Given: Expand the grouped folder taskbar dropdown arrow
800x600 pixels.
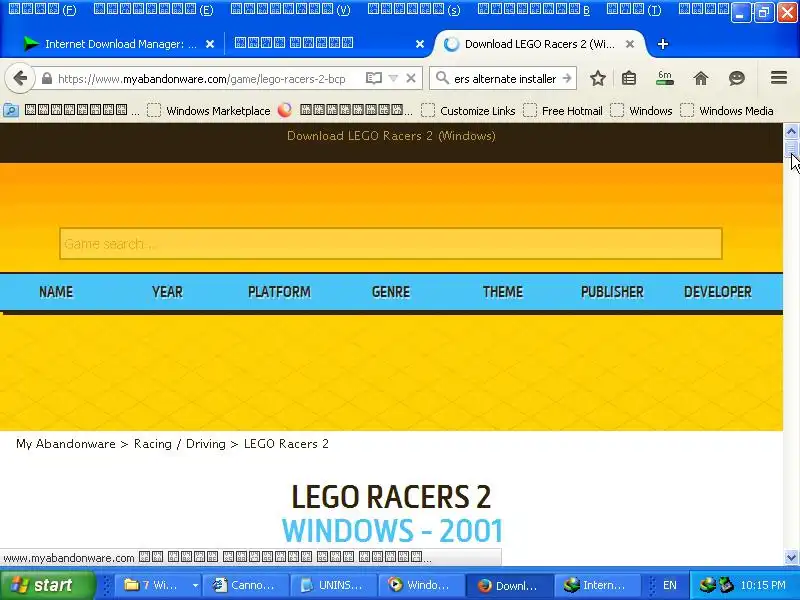Looking at the screenshot, I should point(195,585).
